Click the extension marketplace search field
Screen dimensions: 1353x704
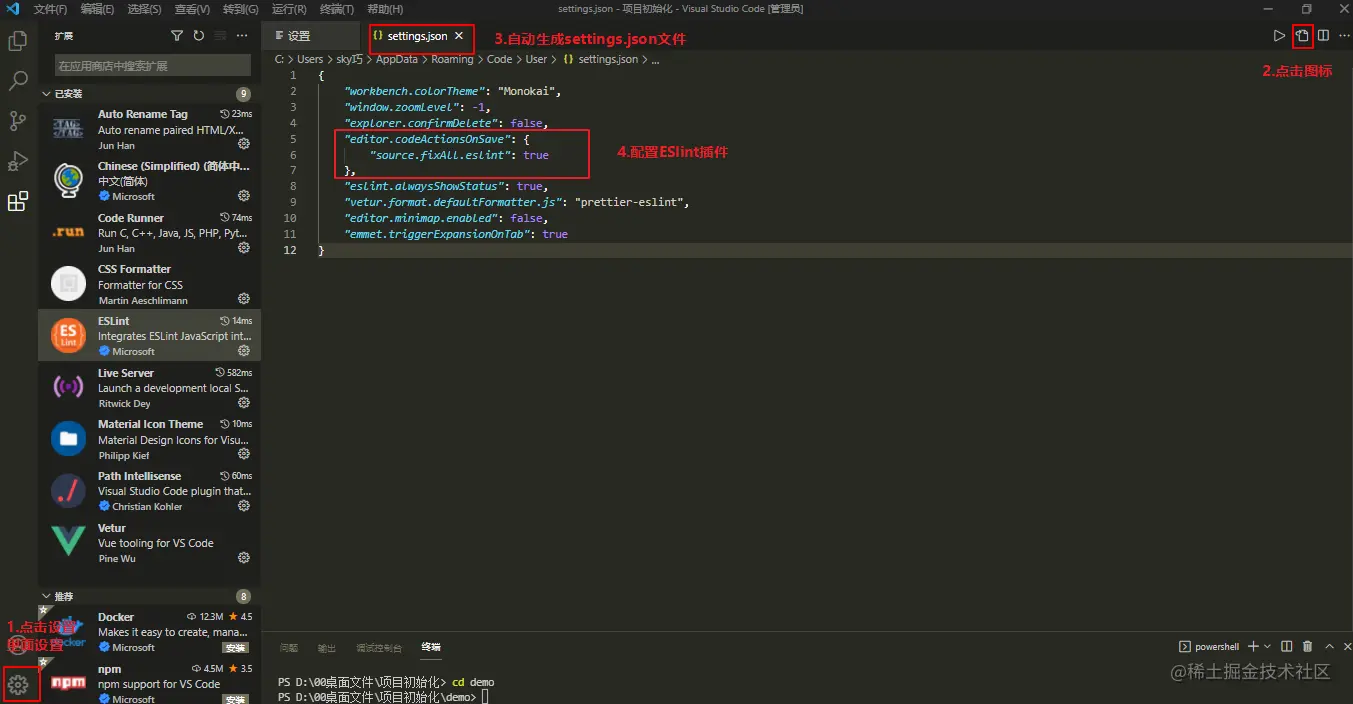tap(153, 66)
